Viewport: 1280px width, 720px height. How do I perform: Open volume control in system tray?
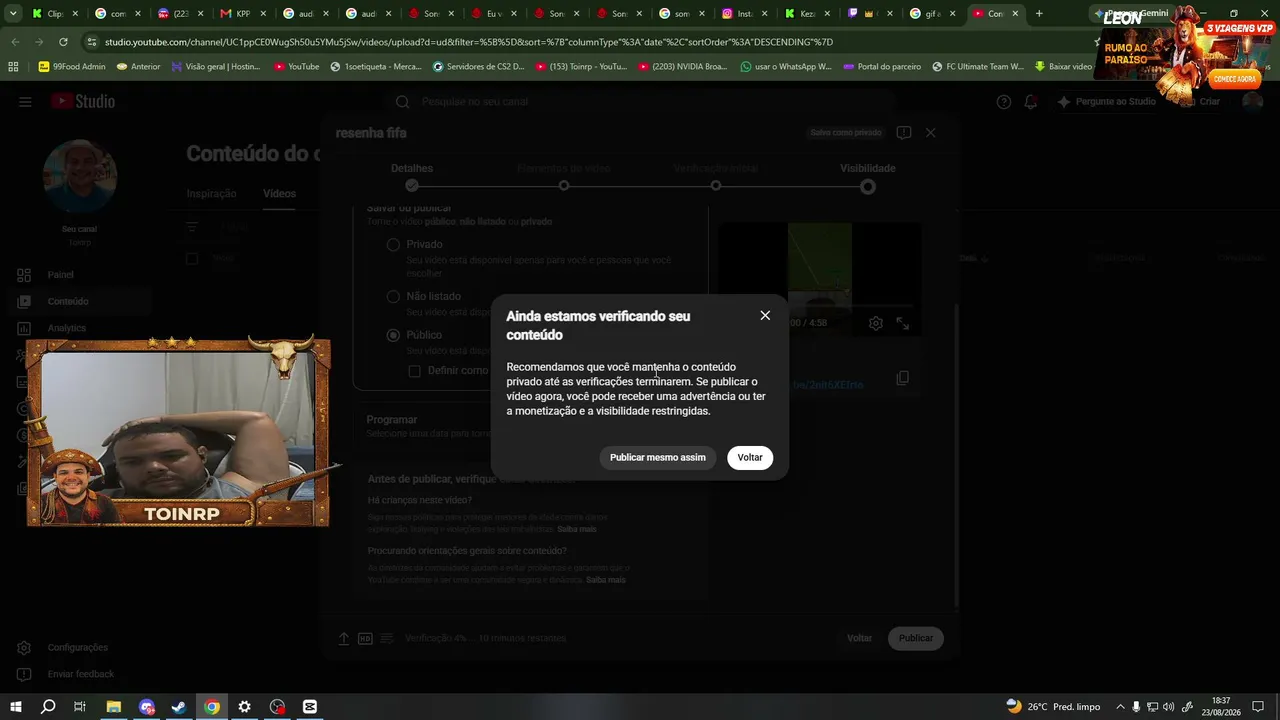tap(1168, 707)
